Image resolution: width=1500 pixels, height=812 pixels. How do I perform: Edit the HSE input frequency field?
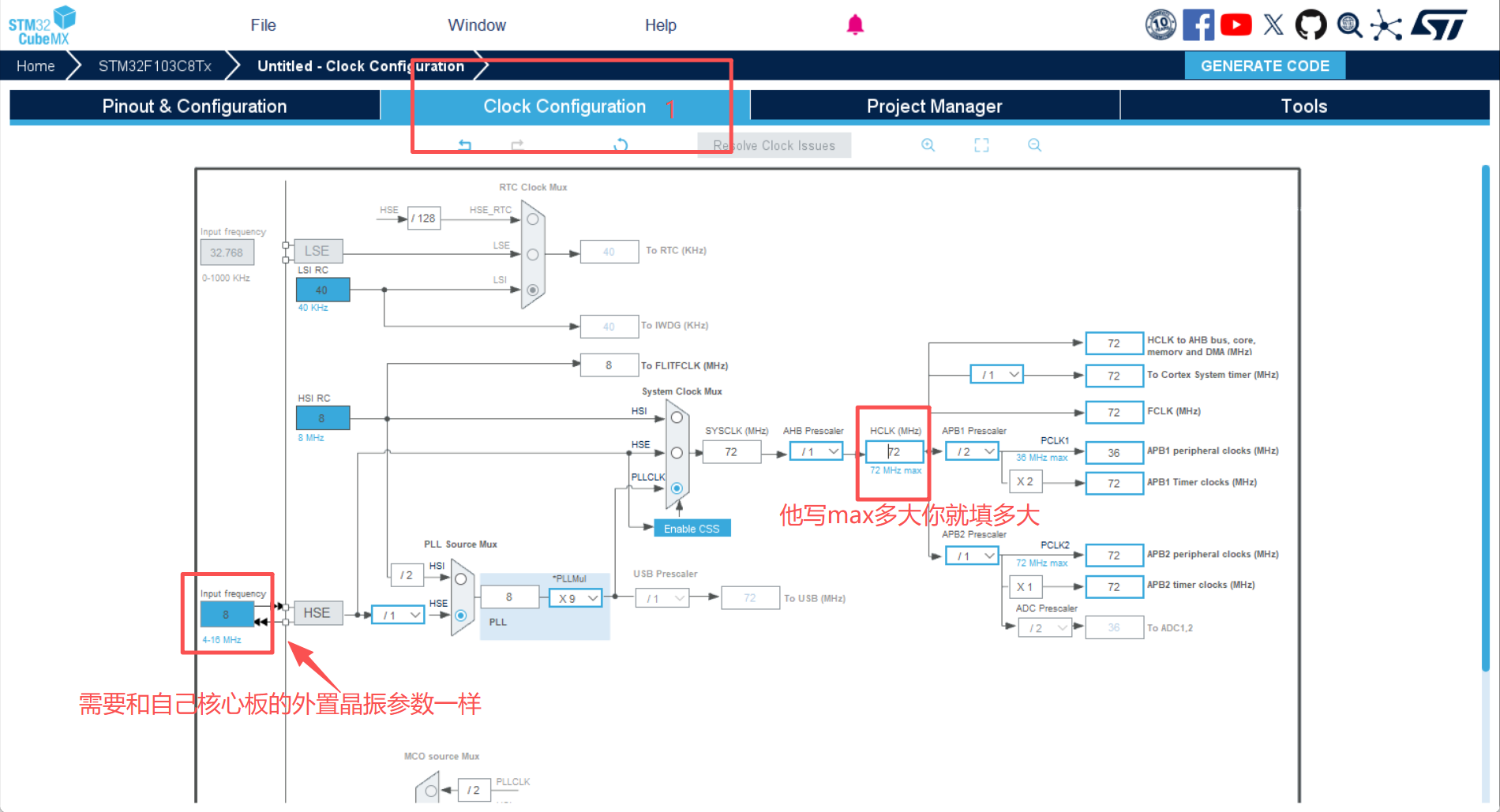click(227, 614)
